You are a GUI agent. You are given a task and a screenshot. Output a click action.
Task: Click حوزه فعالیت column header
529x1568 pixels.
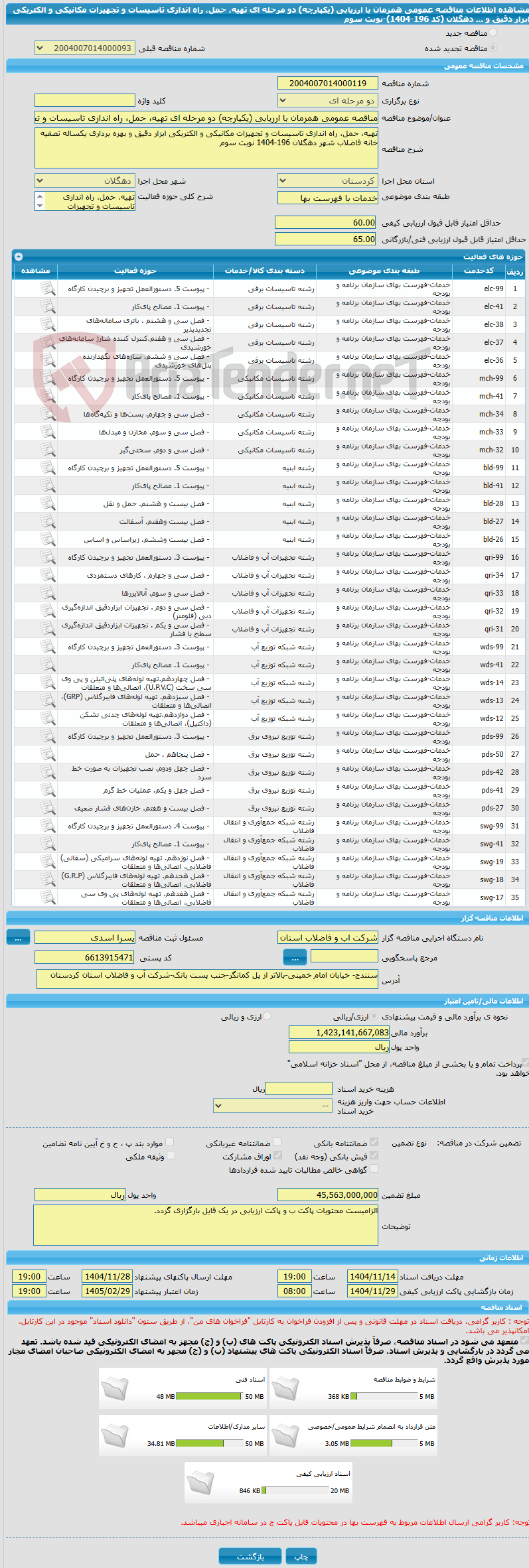(135, 271)
